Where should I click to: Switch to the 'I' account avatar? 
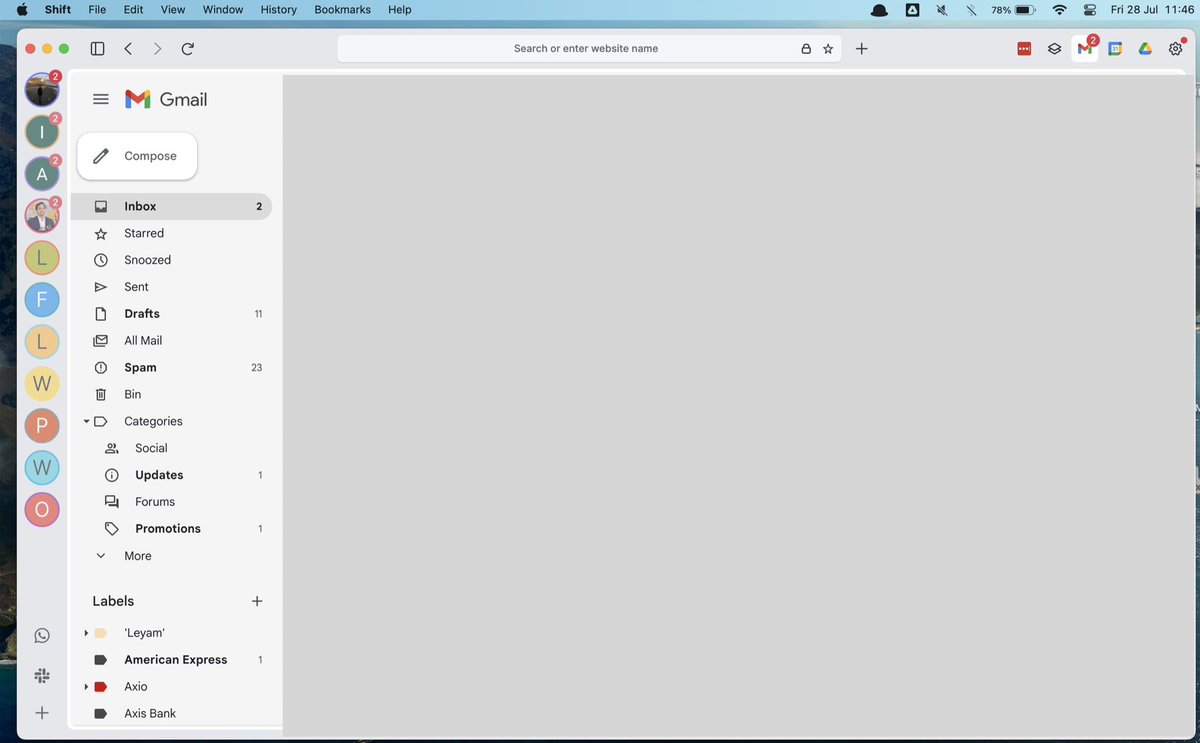(42, 132)
